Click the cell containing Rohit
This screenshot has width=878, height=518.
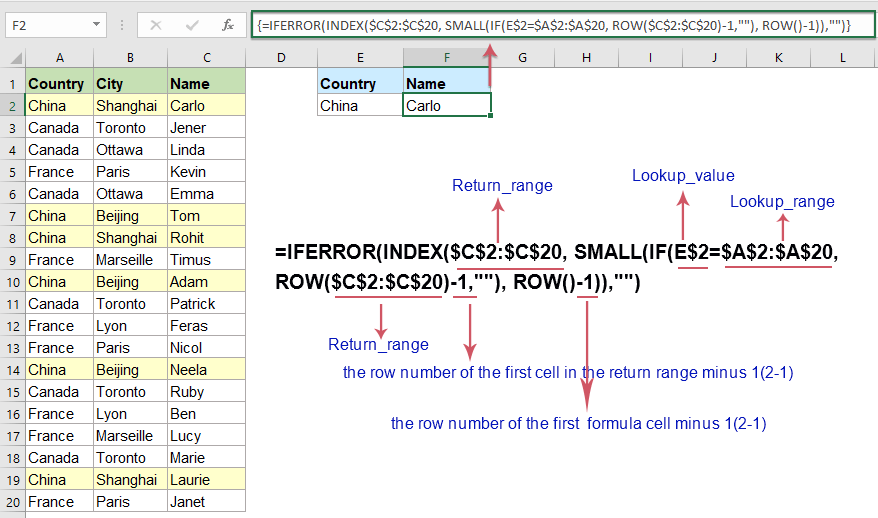coord(207,237)
